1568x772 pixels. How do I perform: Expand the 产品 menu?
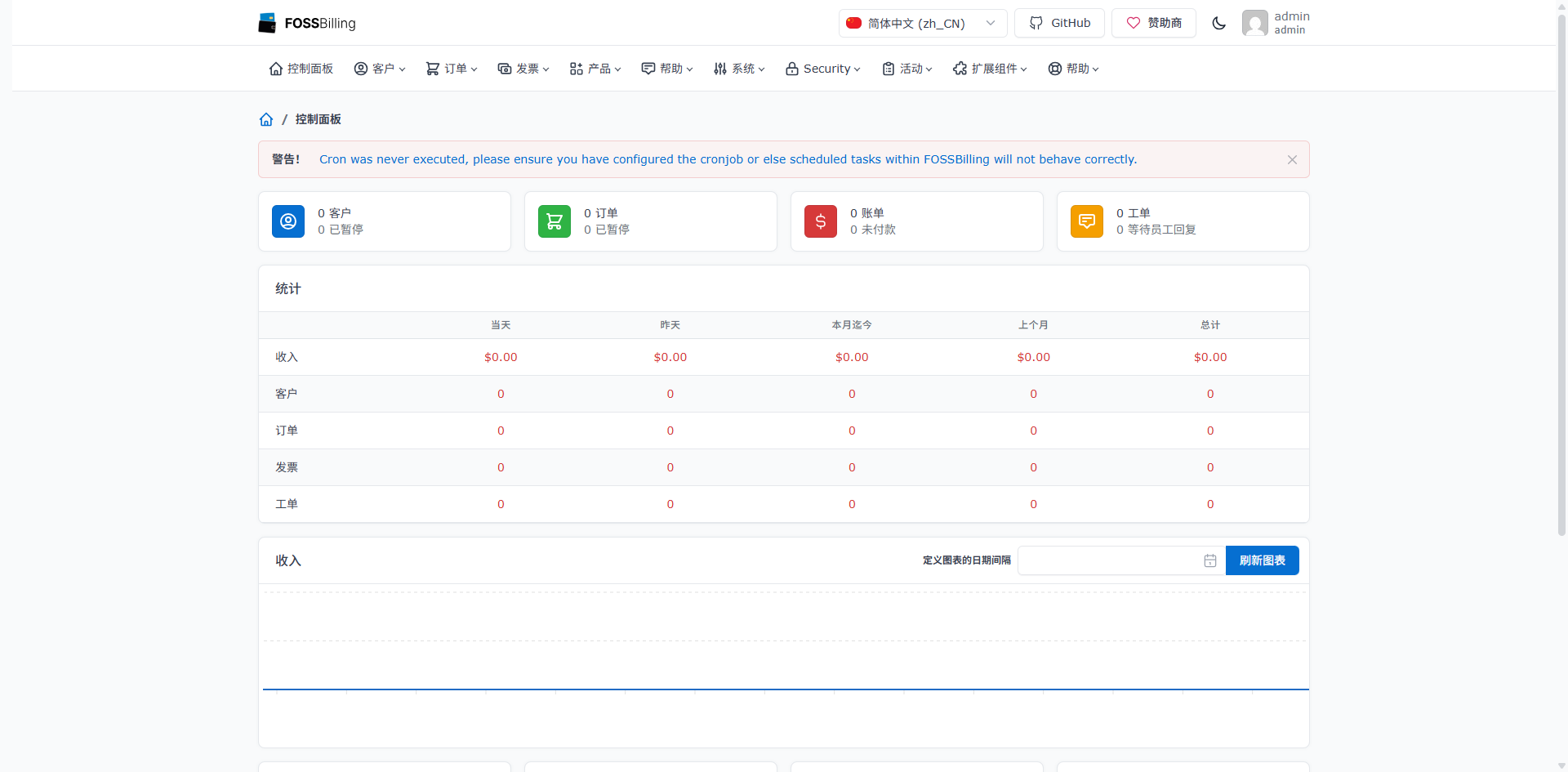coord(595,69)
